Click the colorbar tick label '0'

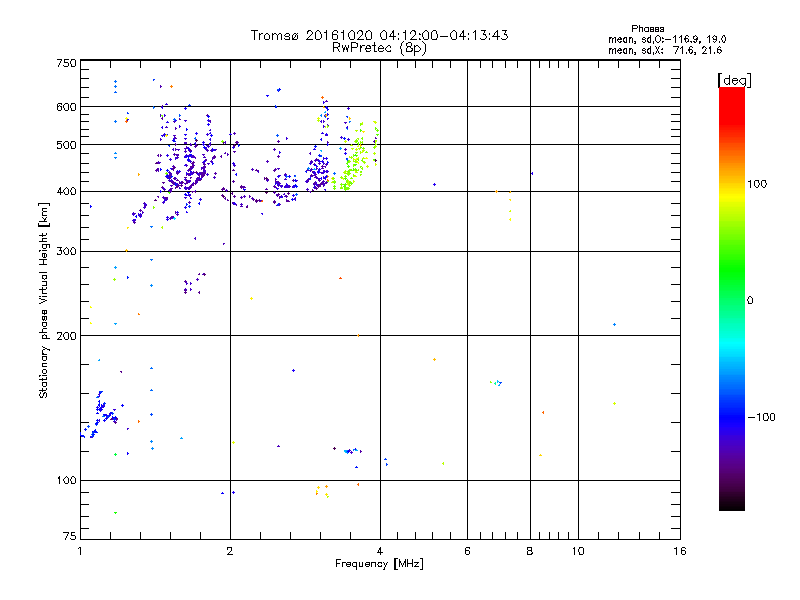750,301
